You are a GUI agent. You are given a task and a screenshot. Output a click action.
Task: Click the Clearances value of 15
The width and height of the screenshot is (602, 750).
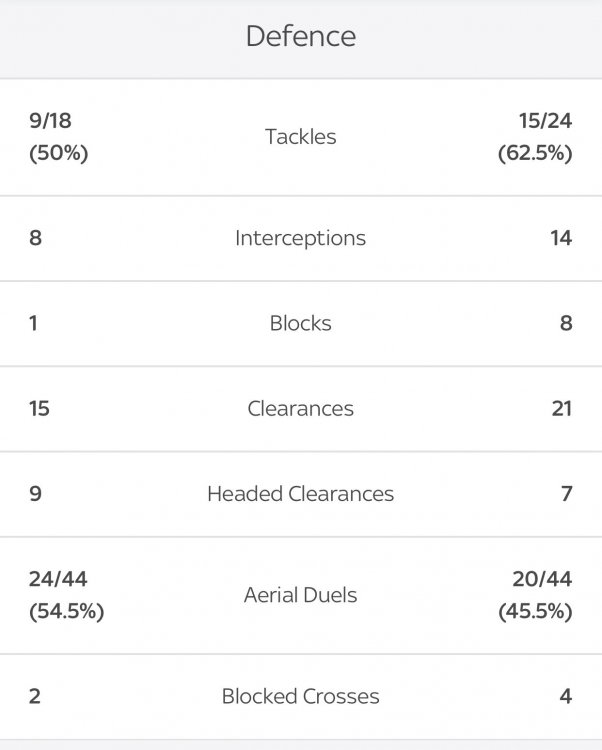(40, 408)
